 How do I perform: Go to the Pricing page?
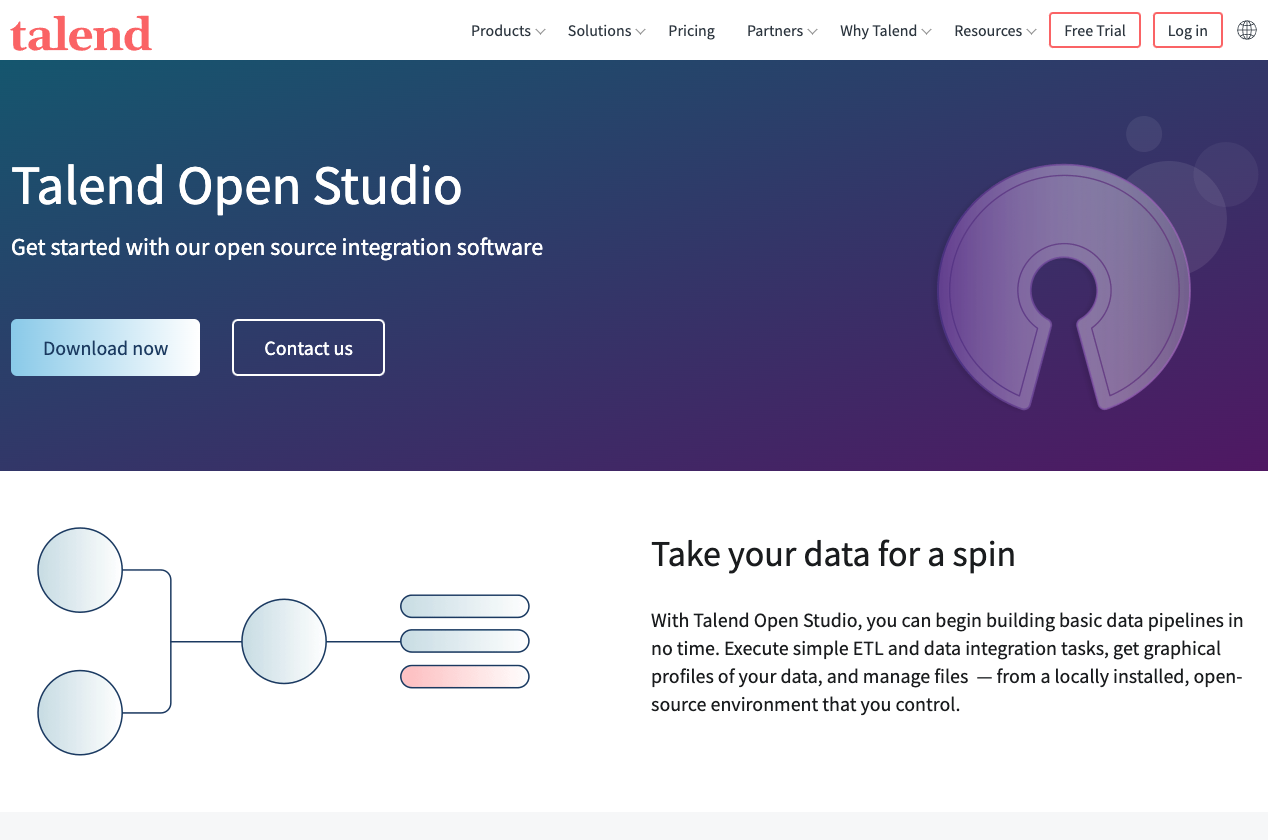pyautogui.click(x=692, y=31)
